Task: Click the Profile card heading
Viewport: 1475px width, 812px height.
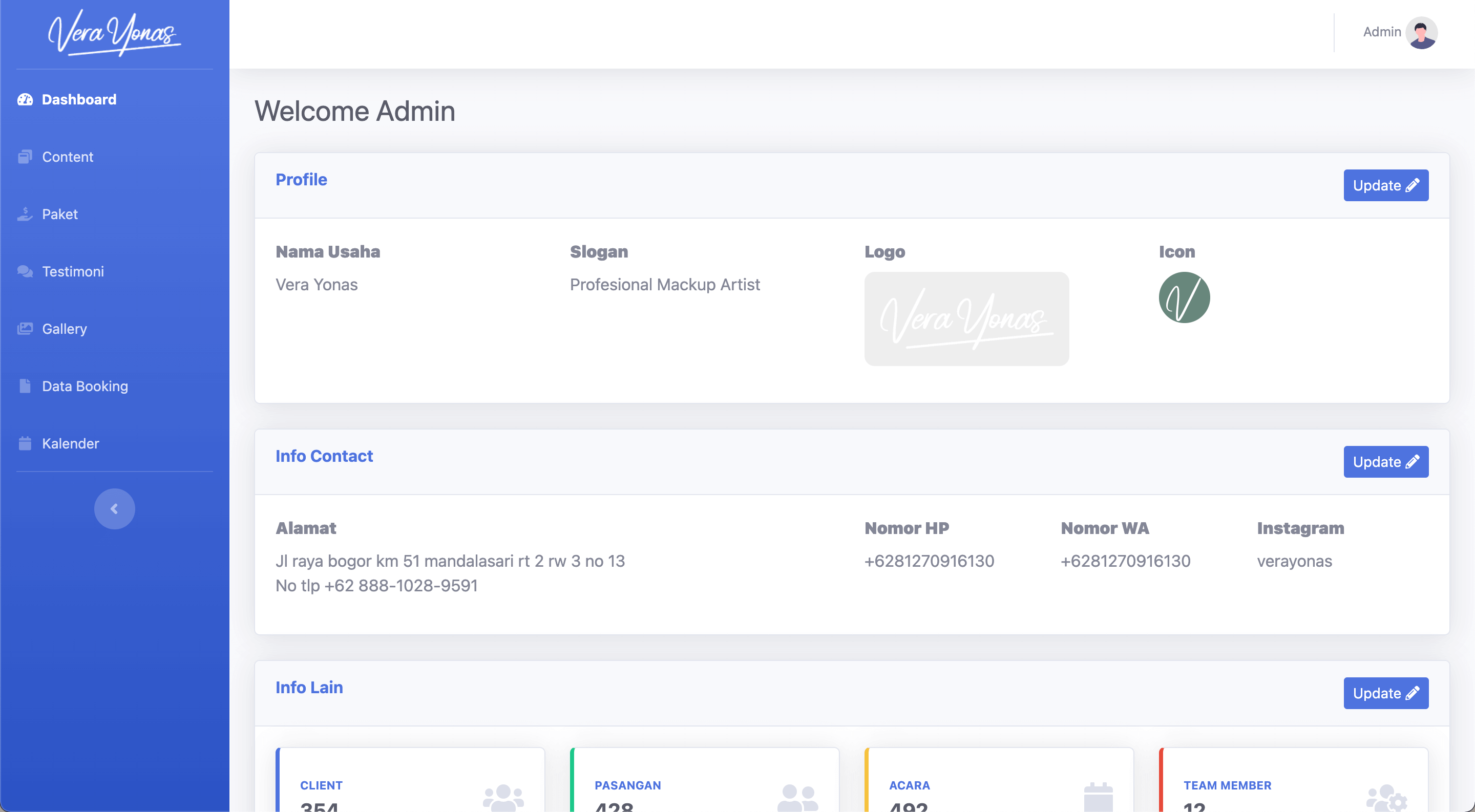Action: pos(301,180)
